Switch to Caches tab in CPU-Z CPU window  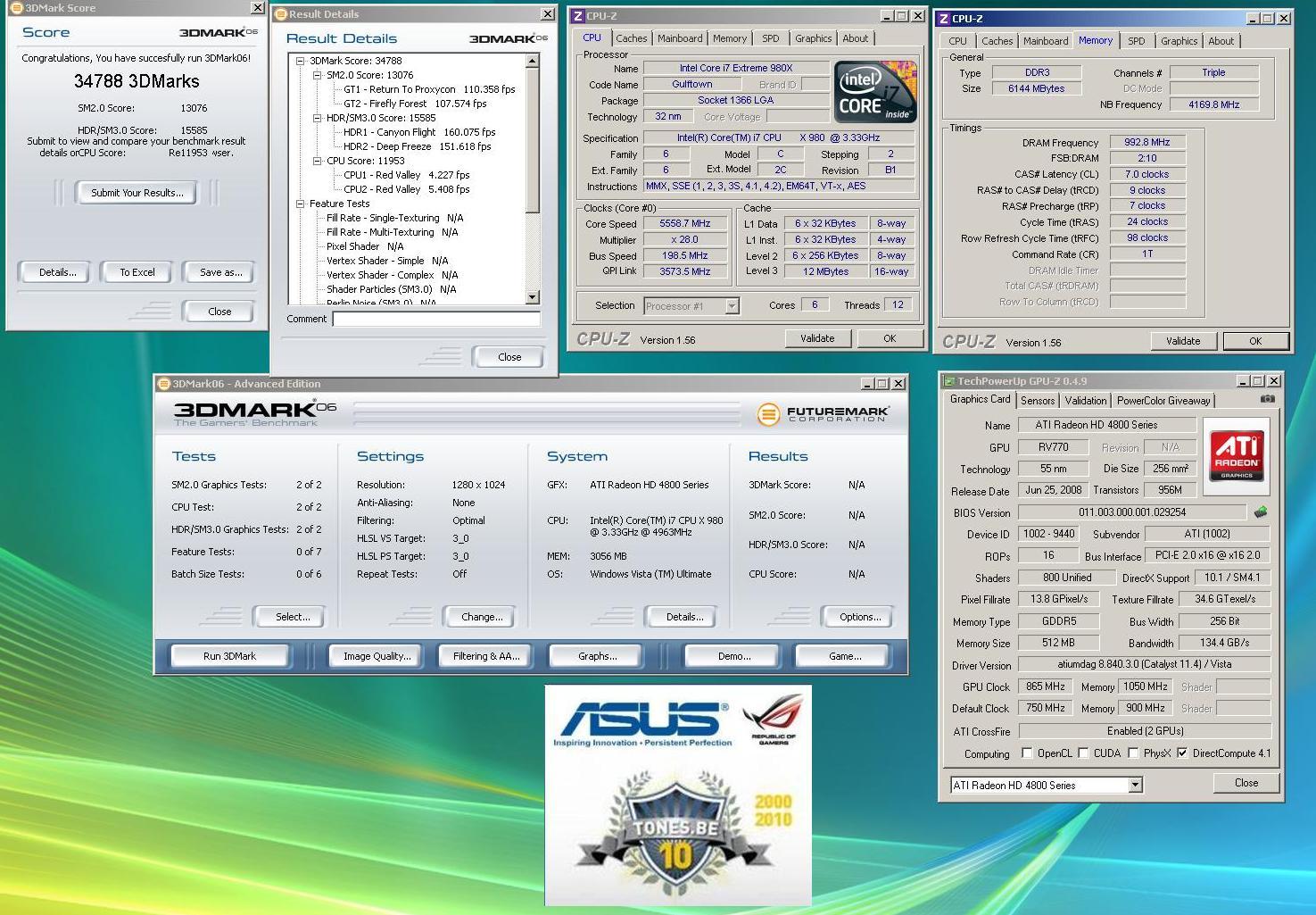[631, 38]
